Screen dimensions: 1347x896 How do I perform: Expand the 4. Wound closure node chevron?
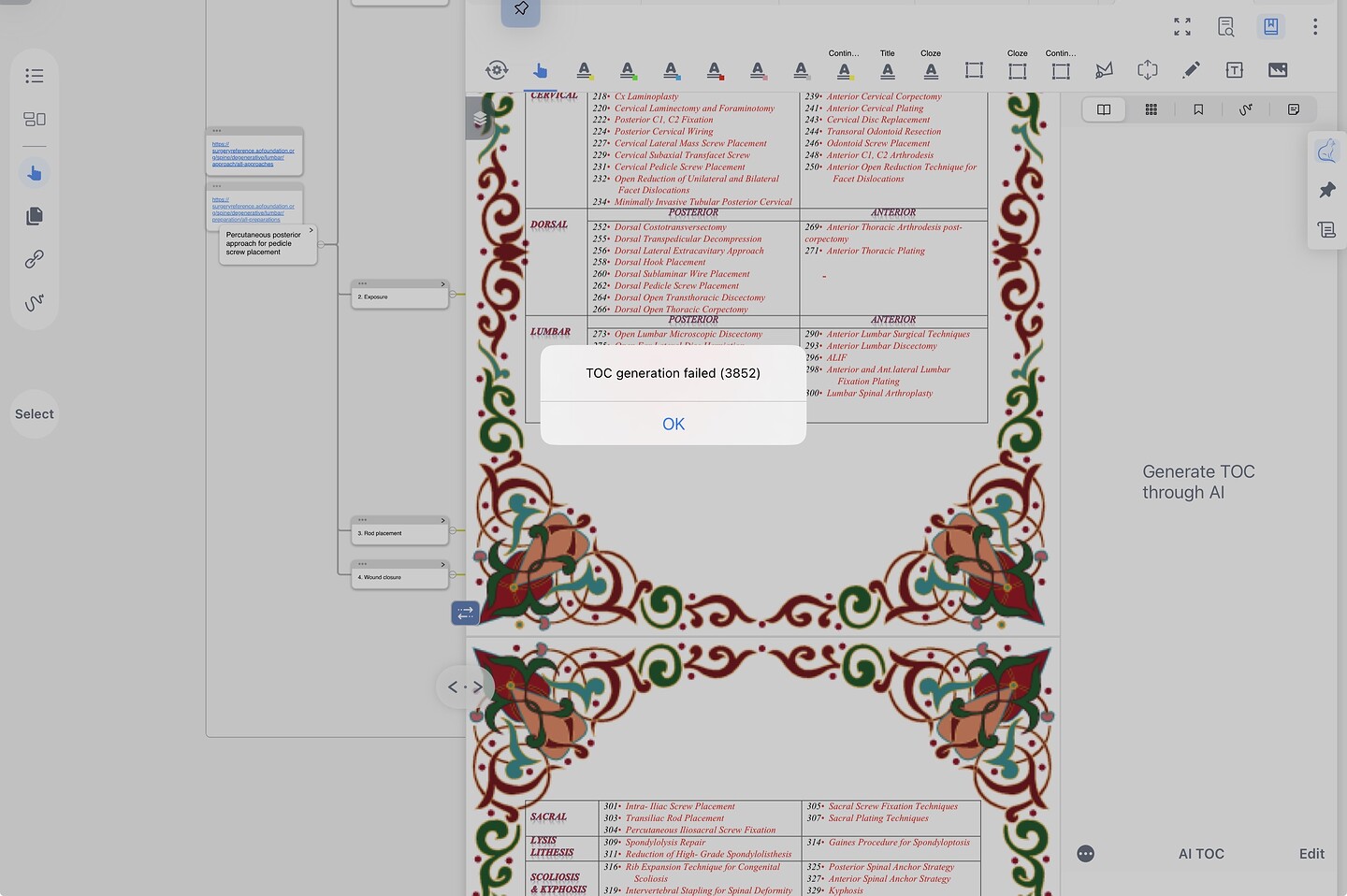[x=442, y=565]
